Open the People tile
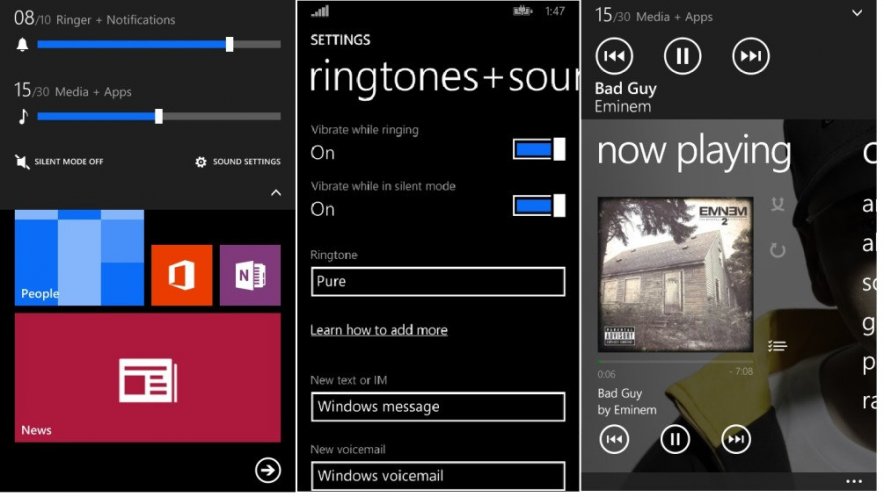Viewport: 884px width, 497px height. [79, 258]
